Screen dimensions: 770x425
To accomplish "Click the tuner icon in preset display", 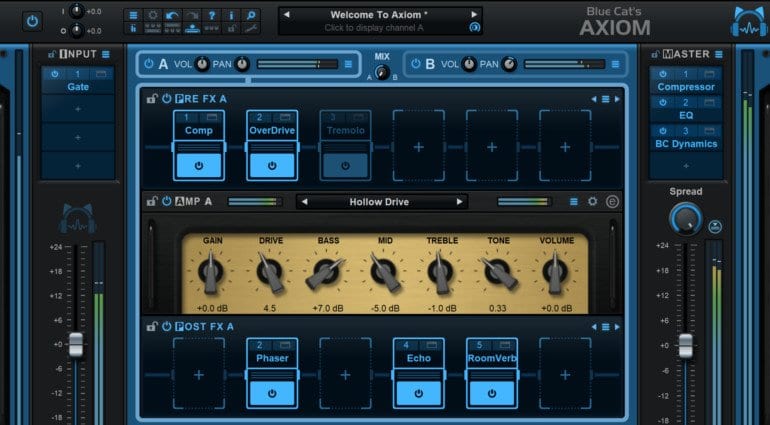I will click(474, 28).
